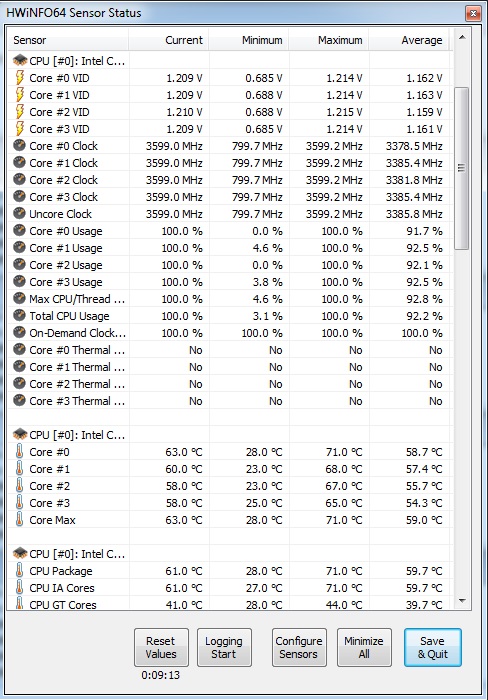Click the Minimize All button
The width and height of the screenshot is (488, 700).
coord(364,647)
